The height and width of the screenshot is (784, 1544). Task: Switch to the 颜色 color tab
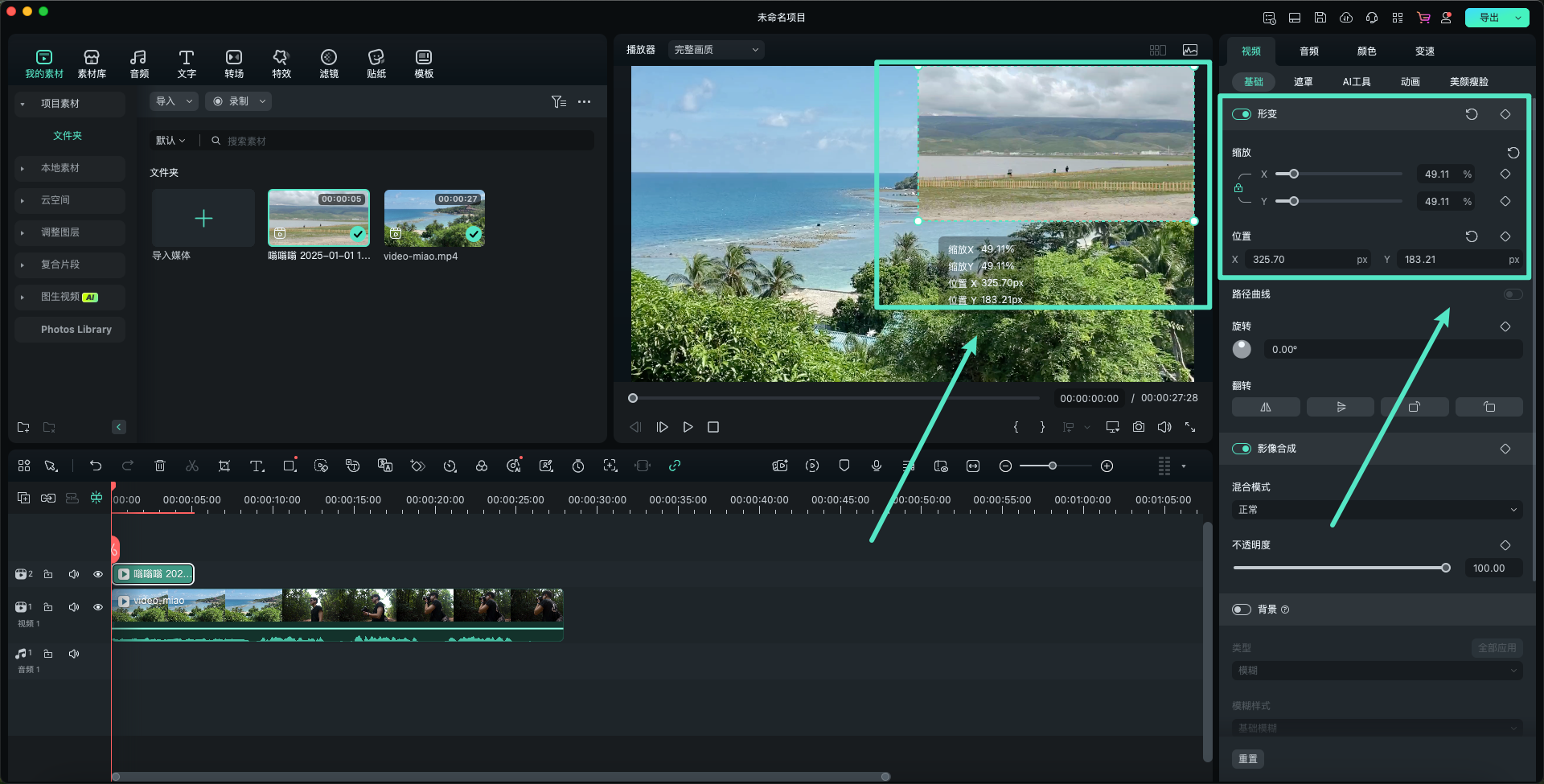pos(1366,51)
